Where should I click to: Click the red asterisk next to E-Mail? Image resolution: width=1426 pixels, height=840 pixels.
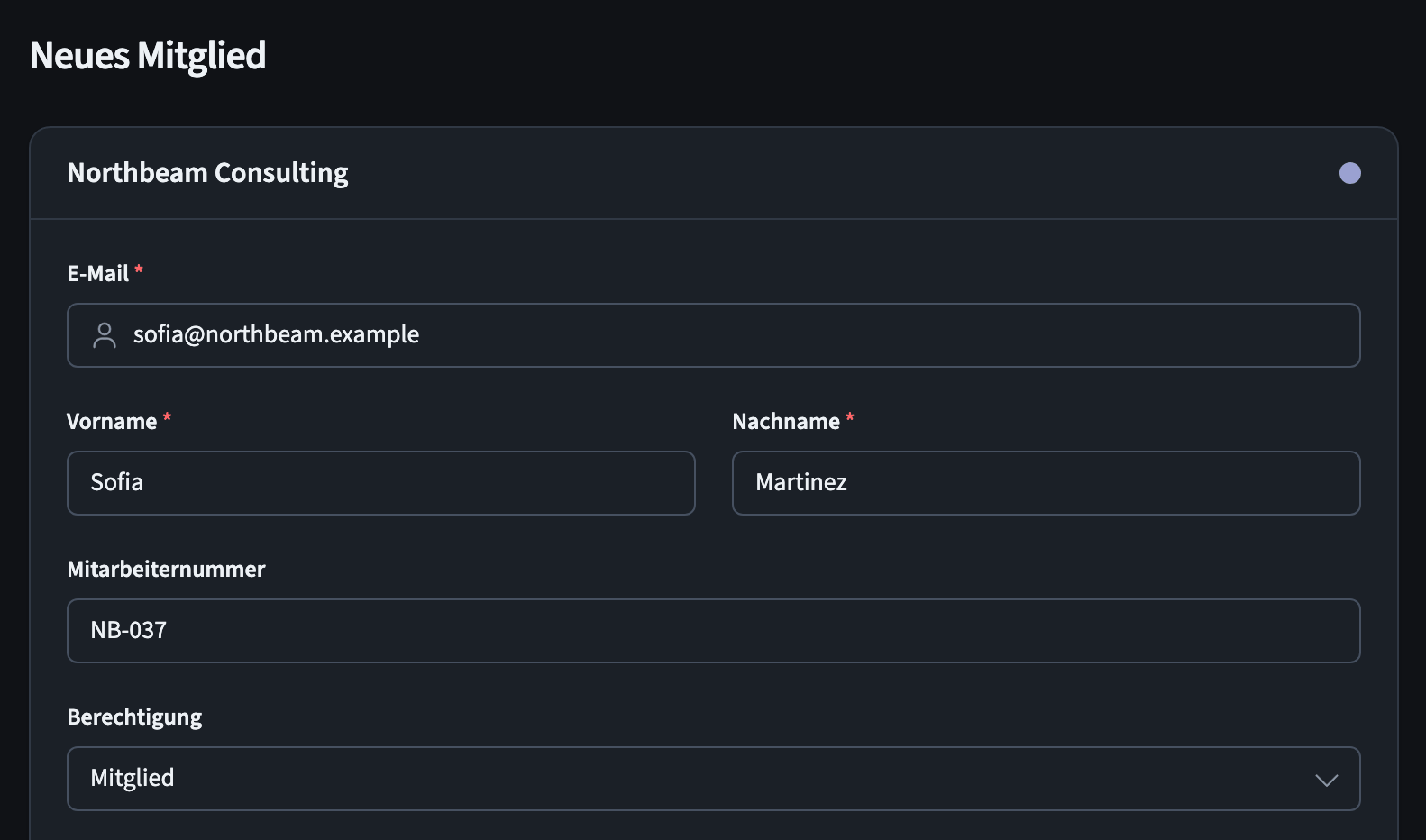139,269
